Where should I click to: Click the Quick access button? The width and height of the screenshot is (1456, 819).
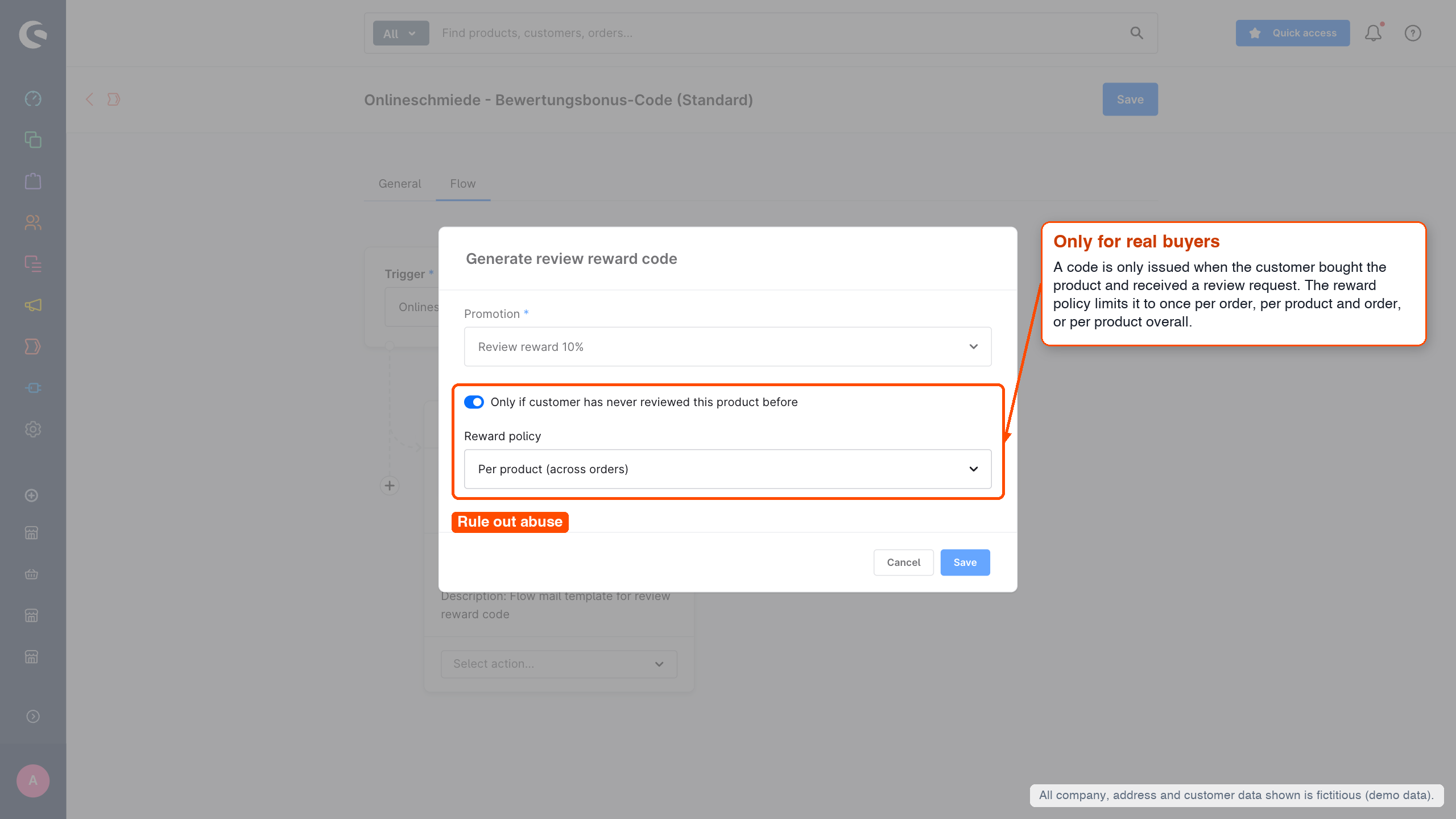coord(1292,33)
